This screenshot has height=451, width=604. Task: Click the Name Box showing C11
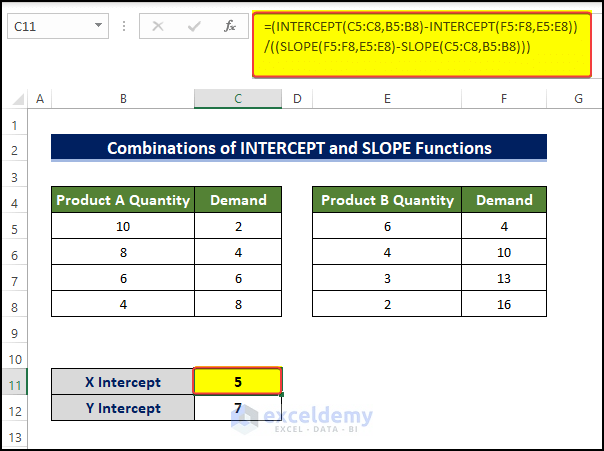pyautogui.click(x=58, y=26)
